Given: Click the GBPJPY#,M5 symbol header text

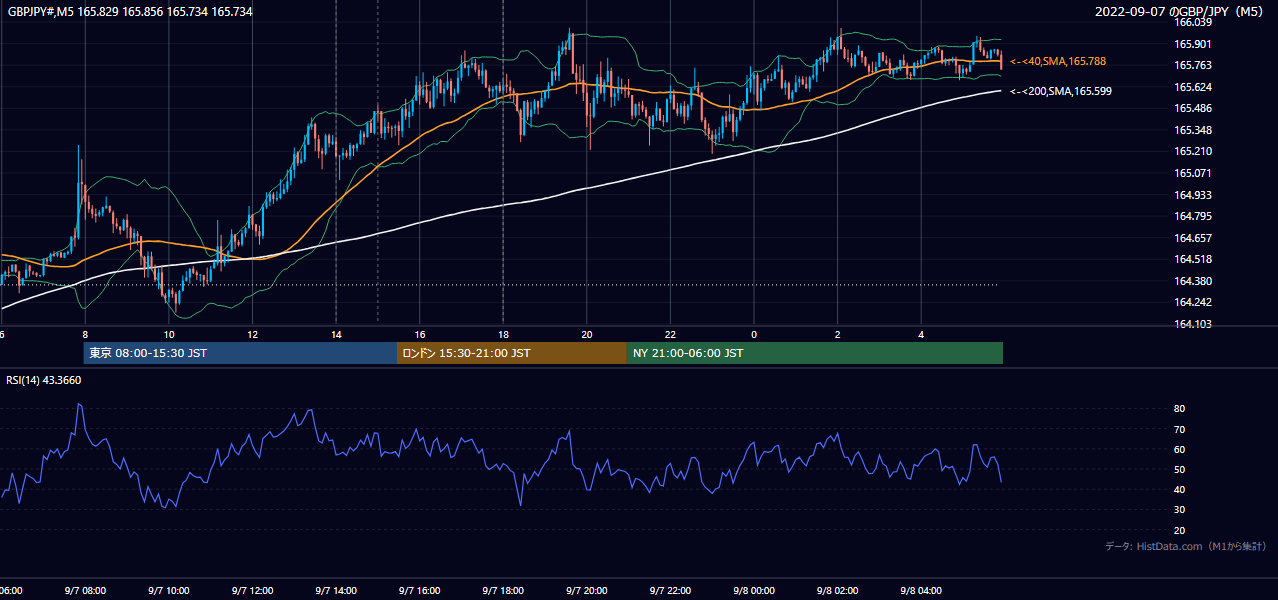Looking at the screenshot, I should click(x=130, y=11).
